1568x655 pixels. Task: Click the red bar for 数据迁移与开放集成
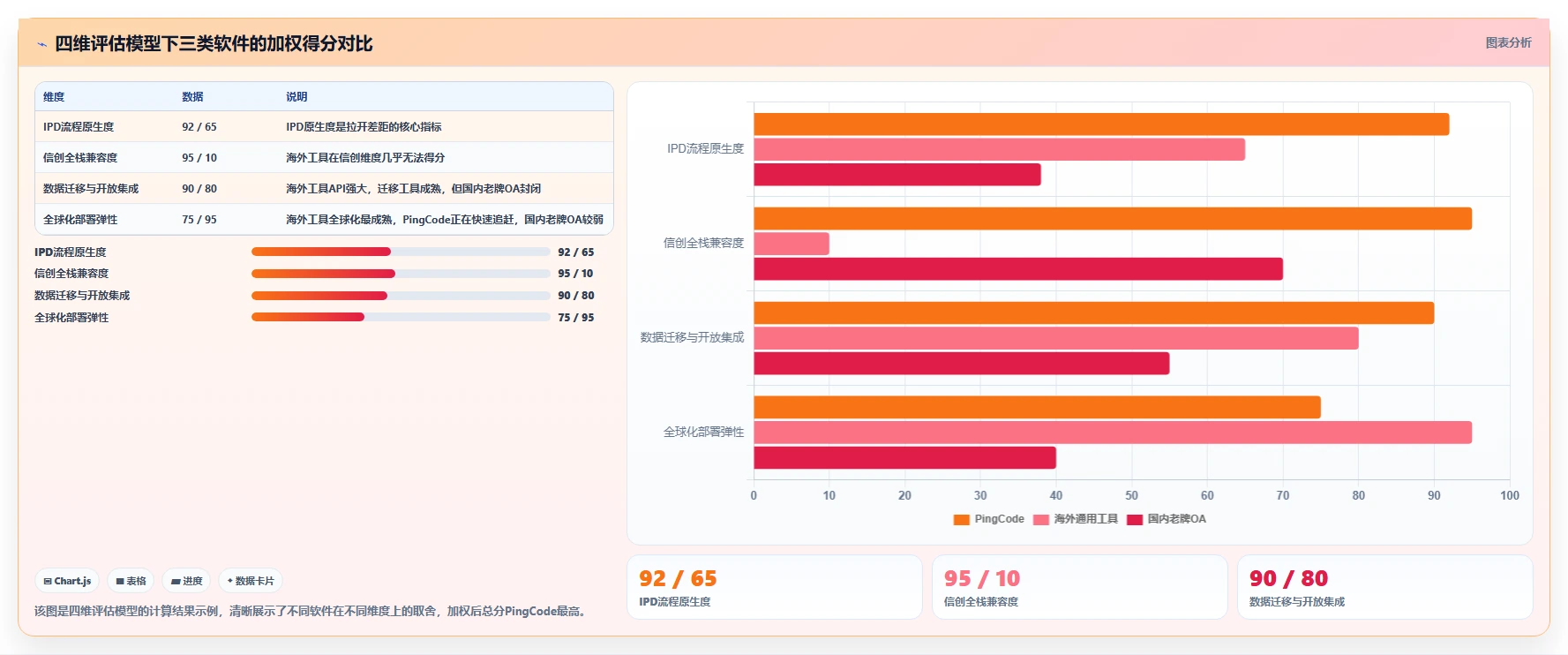coord(962,364)
